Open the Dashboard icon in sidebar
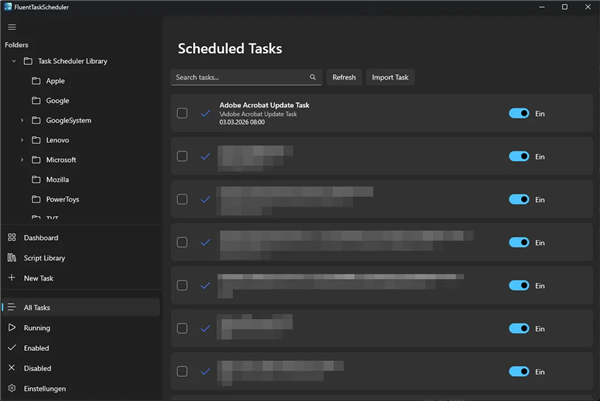The width and height of the screenshot is (600, 401). 12,238
